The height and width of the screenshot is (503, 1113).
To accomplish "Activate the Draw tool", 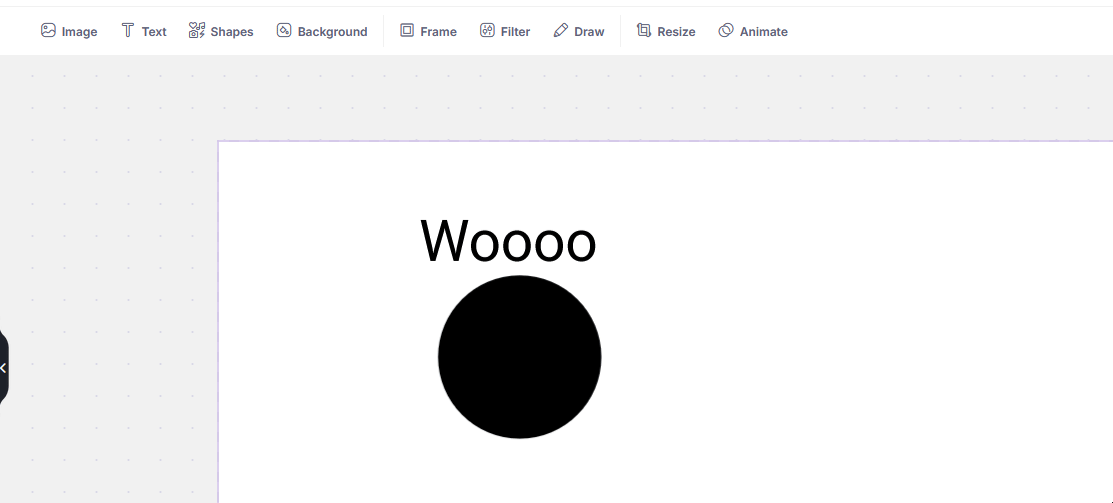I will point(579,31).
